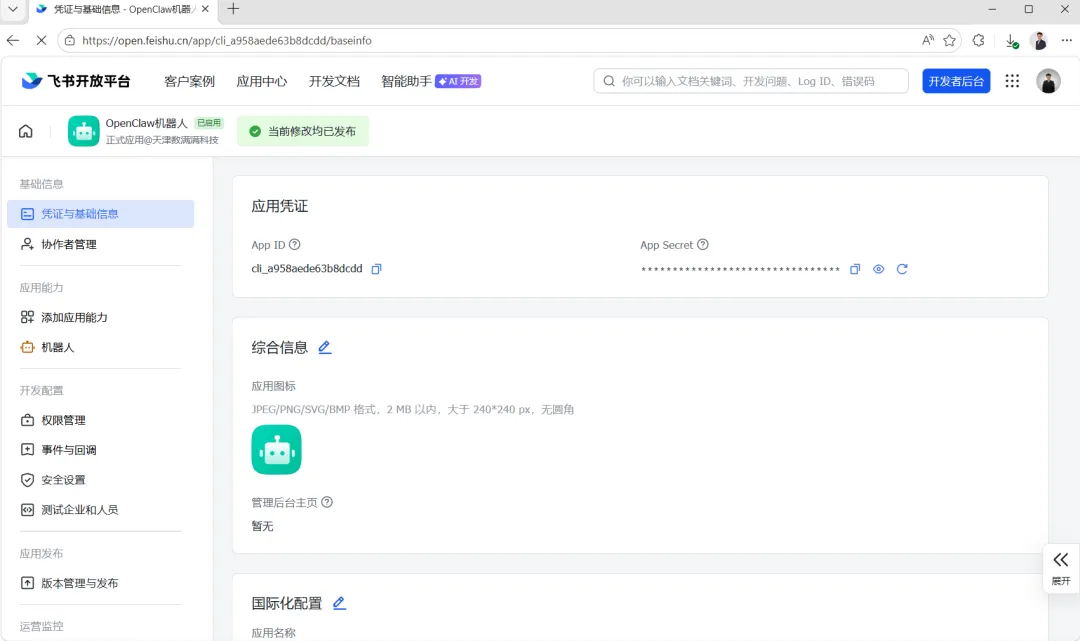Click the AI 开发 badge

(458, 81)
